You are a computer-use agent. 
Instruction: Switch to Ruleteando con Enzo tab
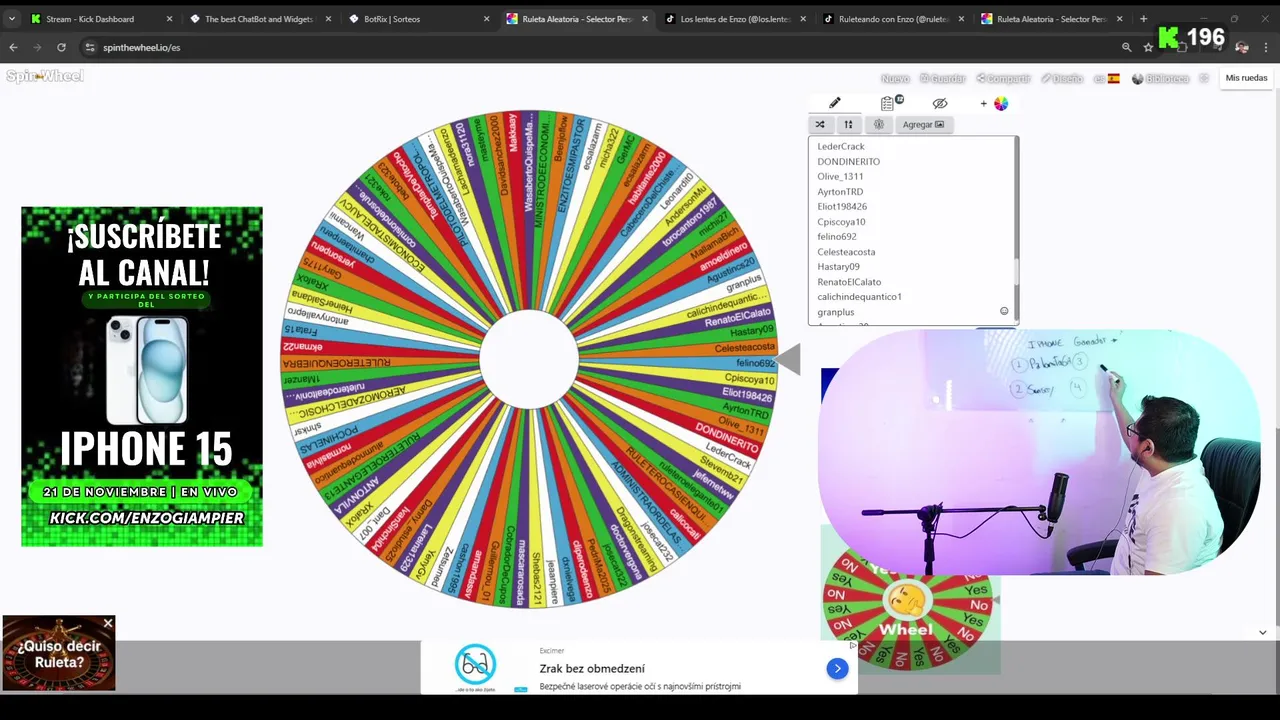[x=893, y=19]
